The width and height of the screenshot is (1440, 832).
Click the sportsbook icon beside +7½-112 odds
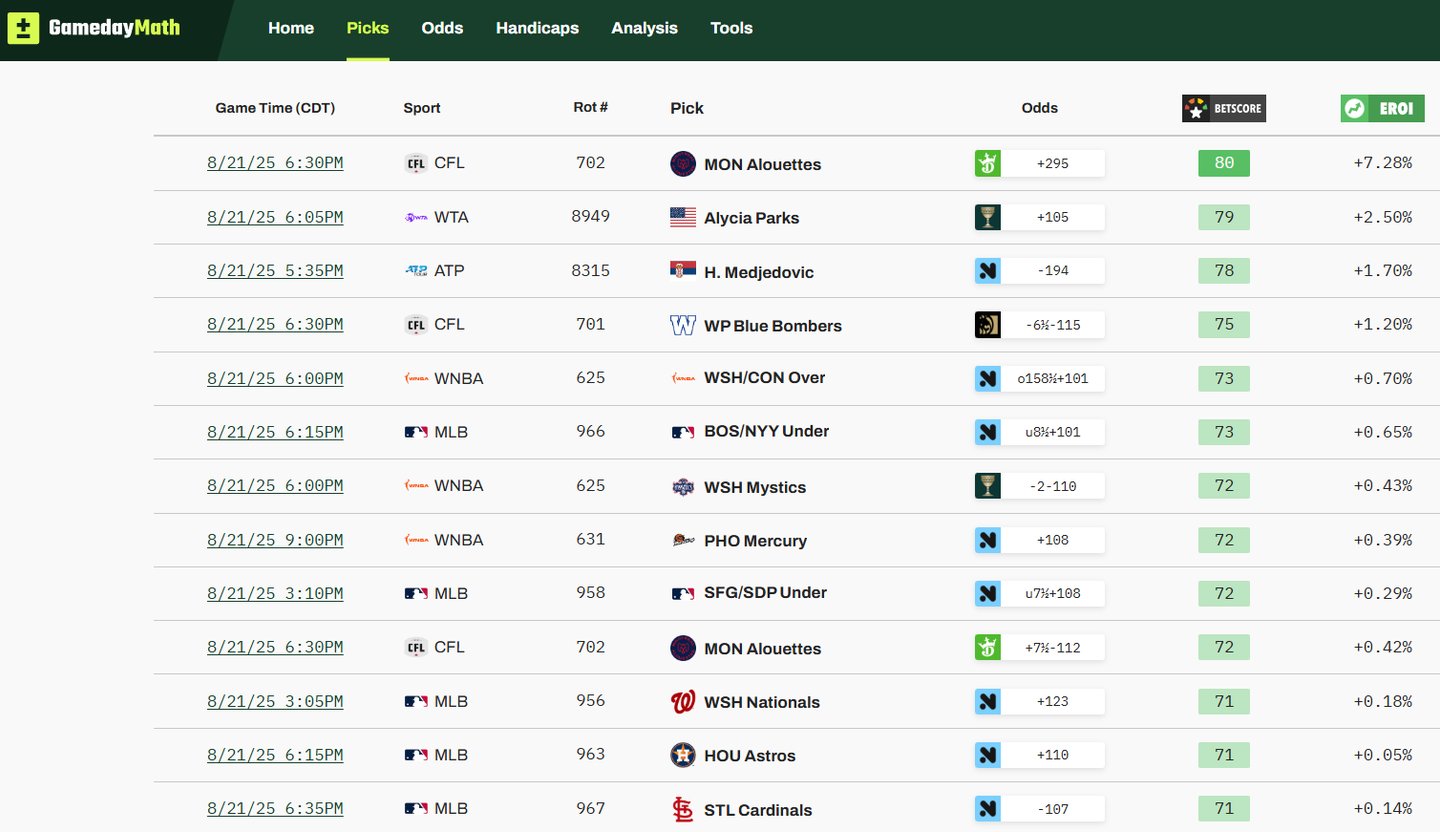(988, 648)
